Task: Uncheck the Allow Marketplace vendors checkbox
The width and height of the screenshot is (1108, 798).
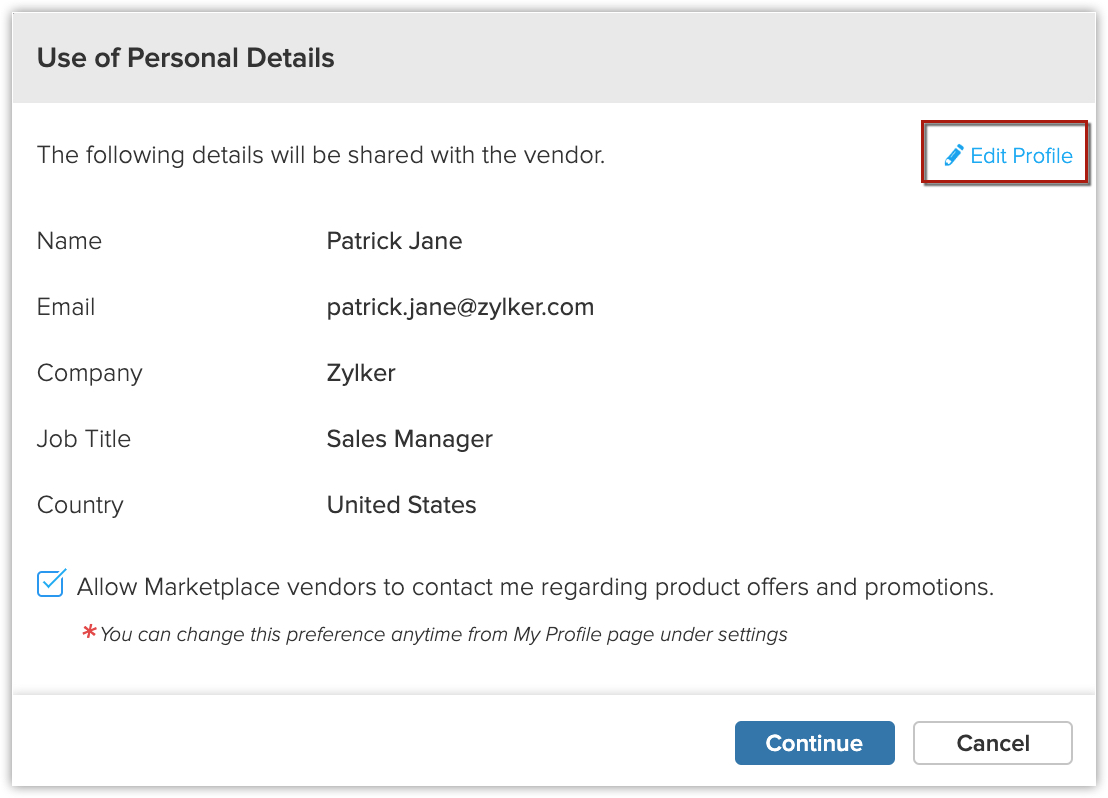Action: tap(51, 584)
